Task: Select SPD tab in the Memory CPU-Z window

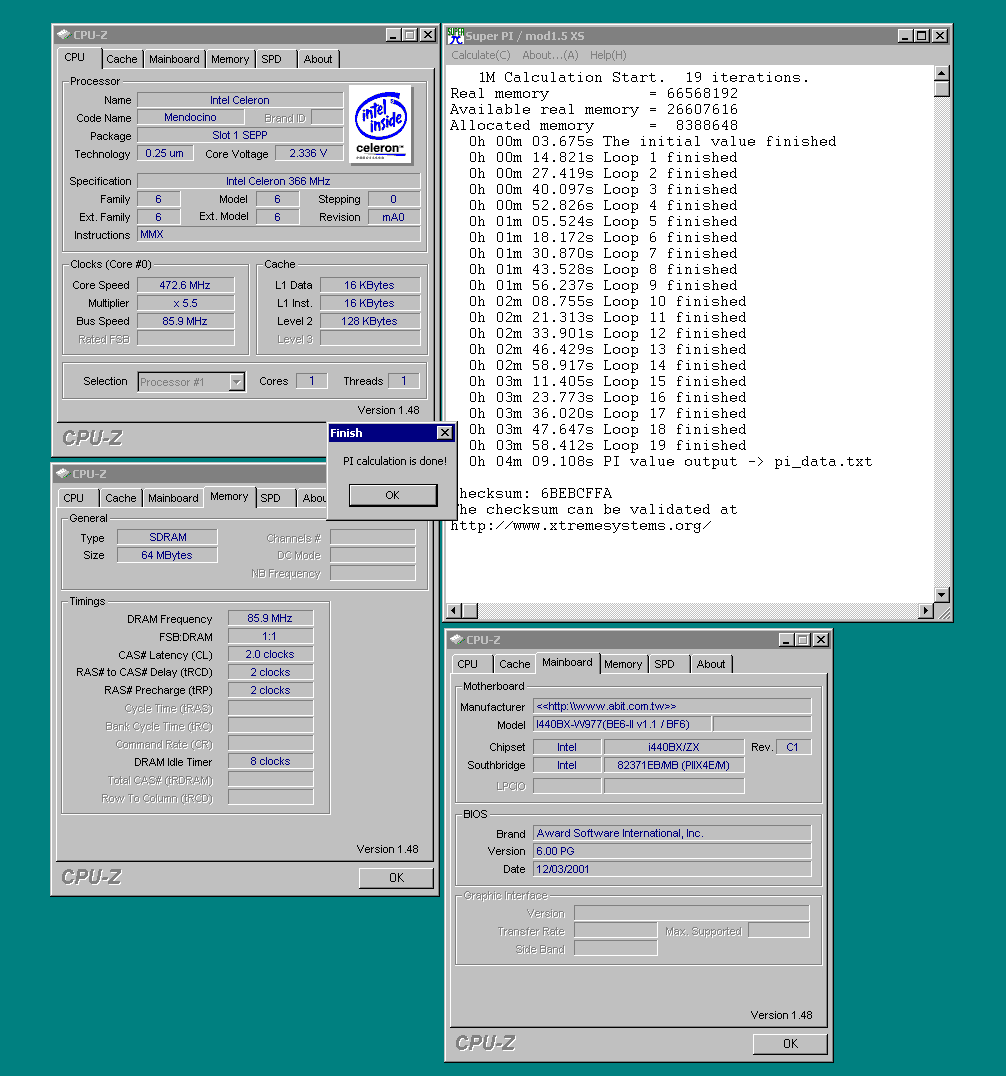Action: 270,498
